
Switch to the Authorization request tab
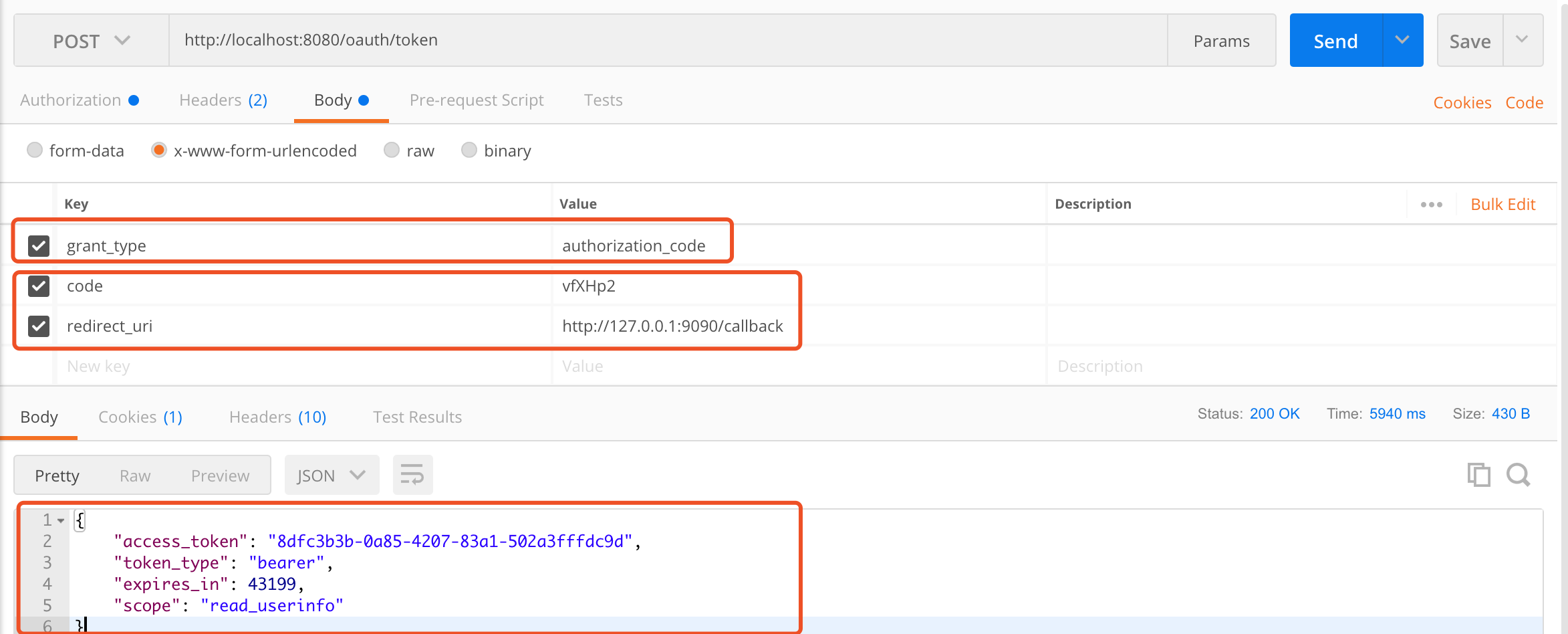pos(80,100)
